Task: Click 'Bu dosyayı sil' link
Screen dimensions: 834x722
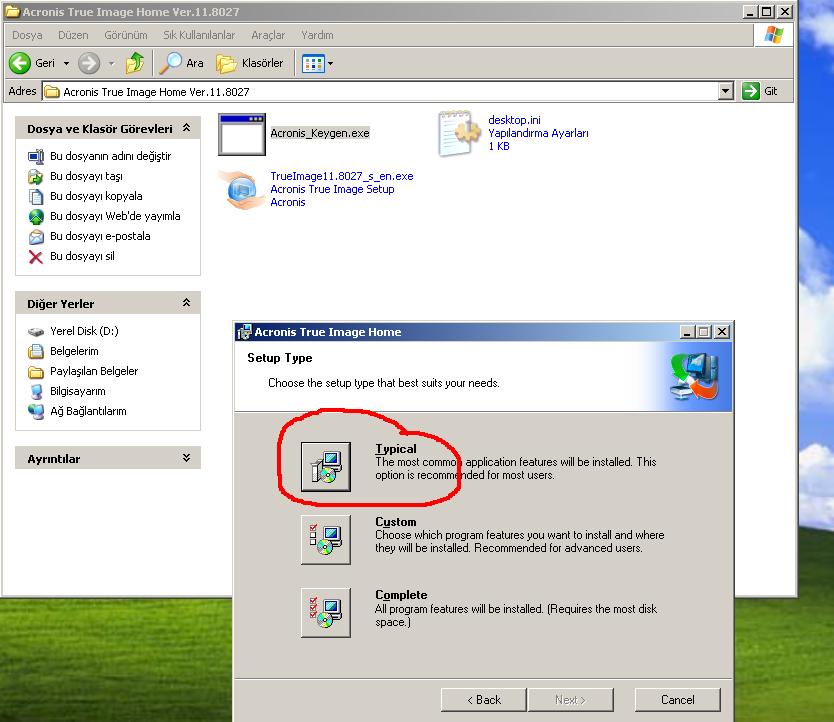Action: tap(82, 256)
